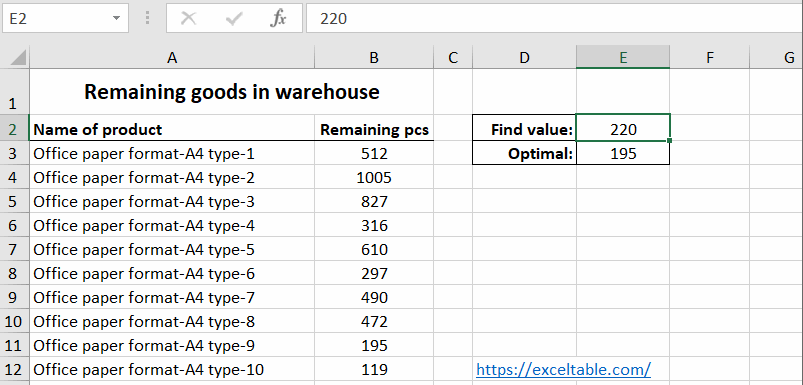
Task: Select cell 'Office paper format-A4 type-2'
Action: (172, 177)
